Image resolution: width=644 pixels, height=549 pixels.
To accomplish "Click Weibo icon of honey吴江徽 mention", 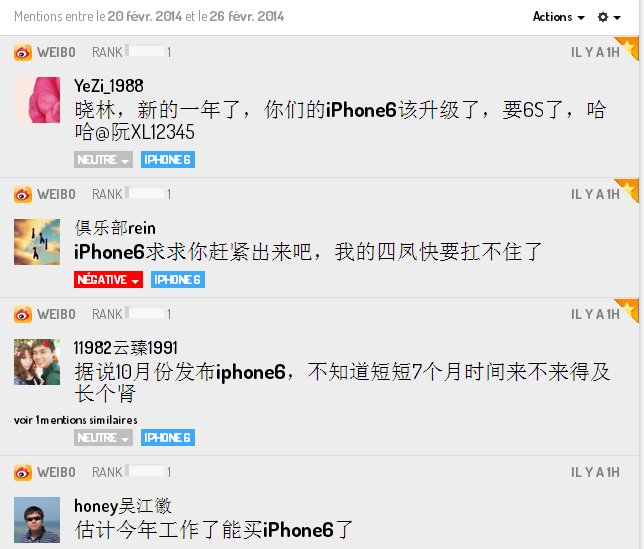I will pyautogui.click(x=23, y=473).
